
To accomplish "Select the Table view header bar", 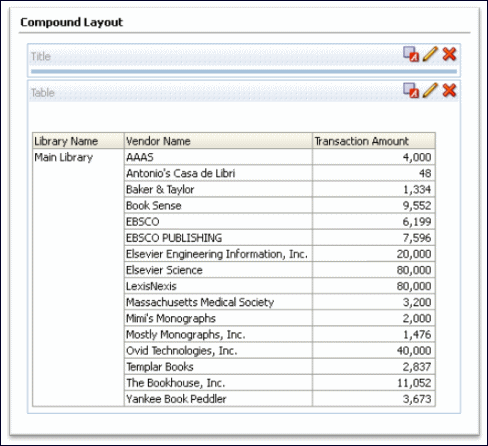I will pos(244,92).
